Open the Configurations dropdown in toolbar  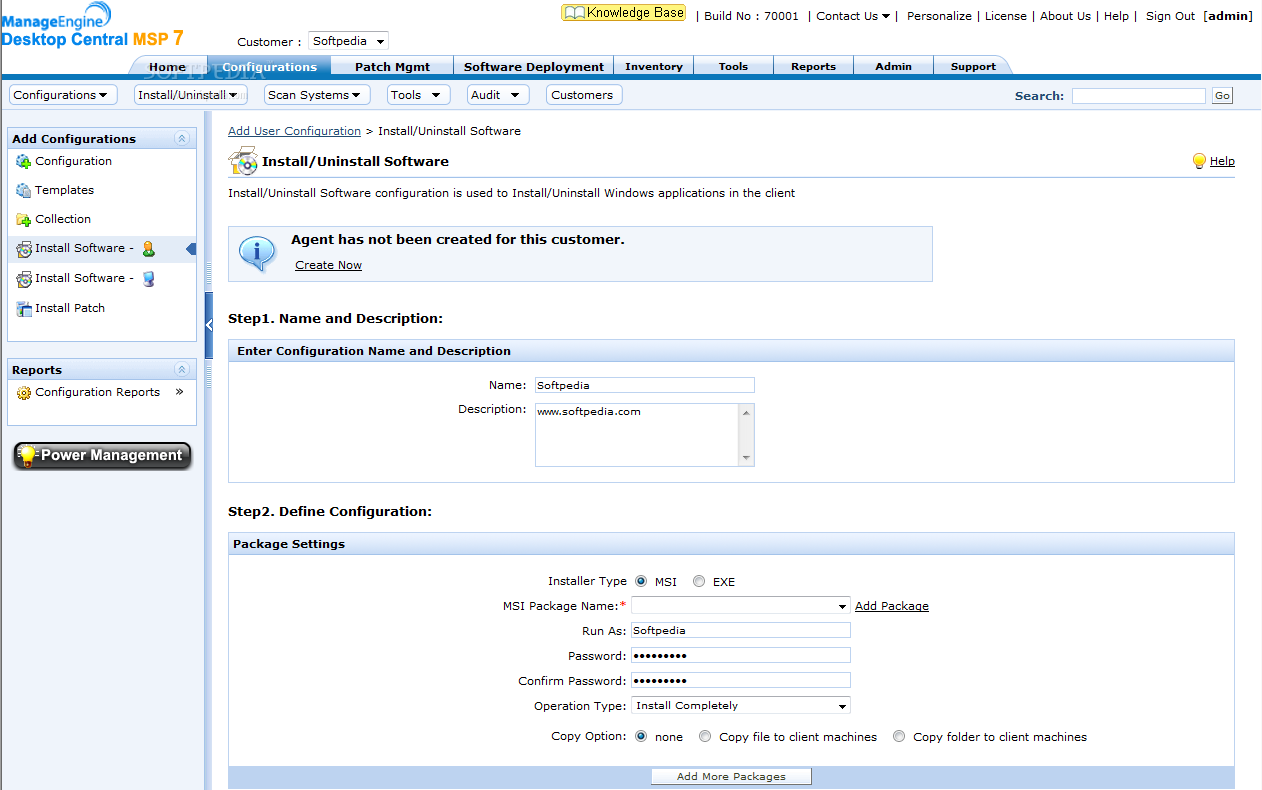63,95
